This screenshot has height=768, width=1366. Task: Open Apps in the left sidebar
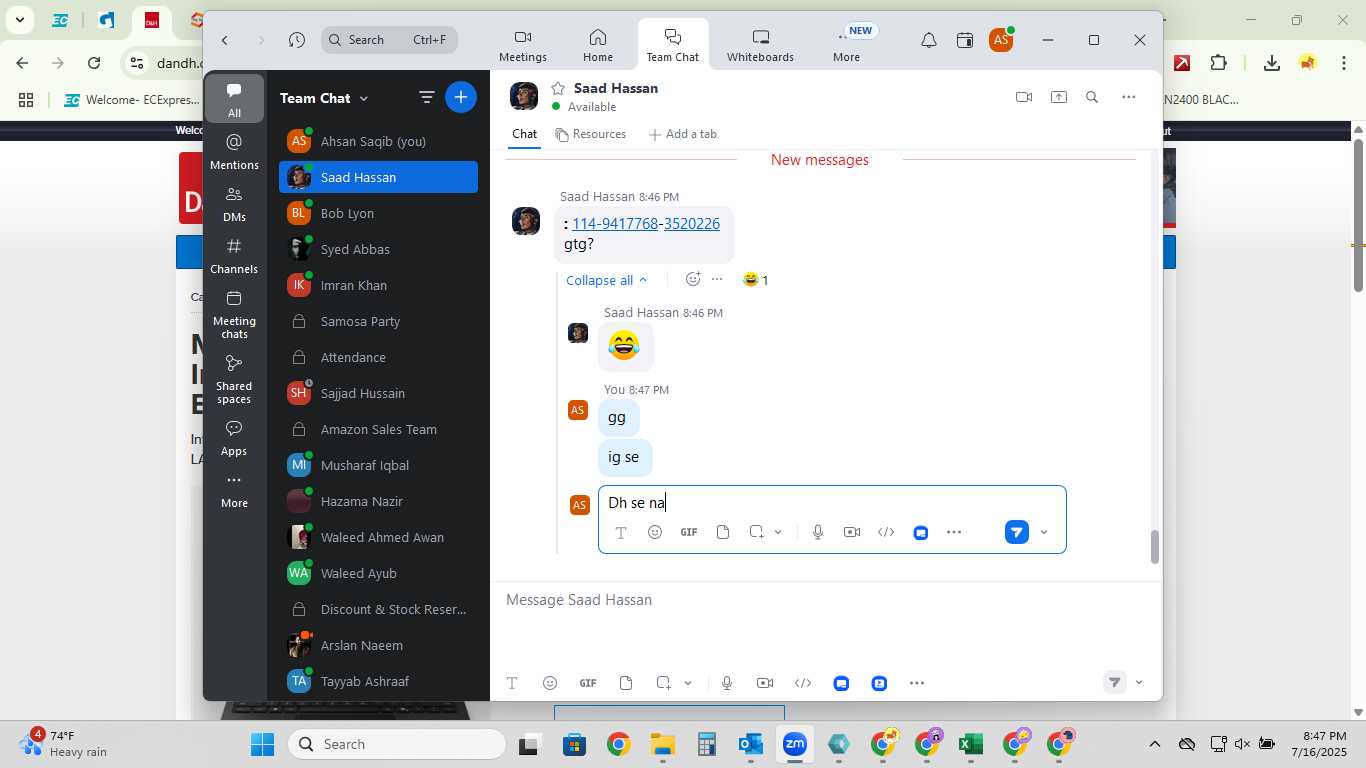pyautogui.click(x=234, y=437)
